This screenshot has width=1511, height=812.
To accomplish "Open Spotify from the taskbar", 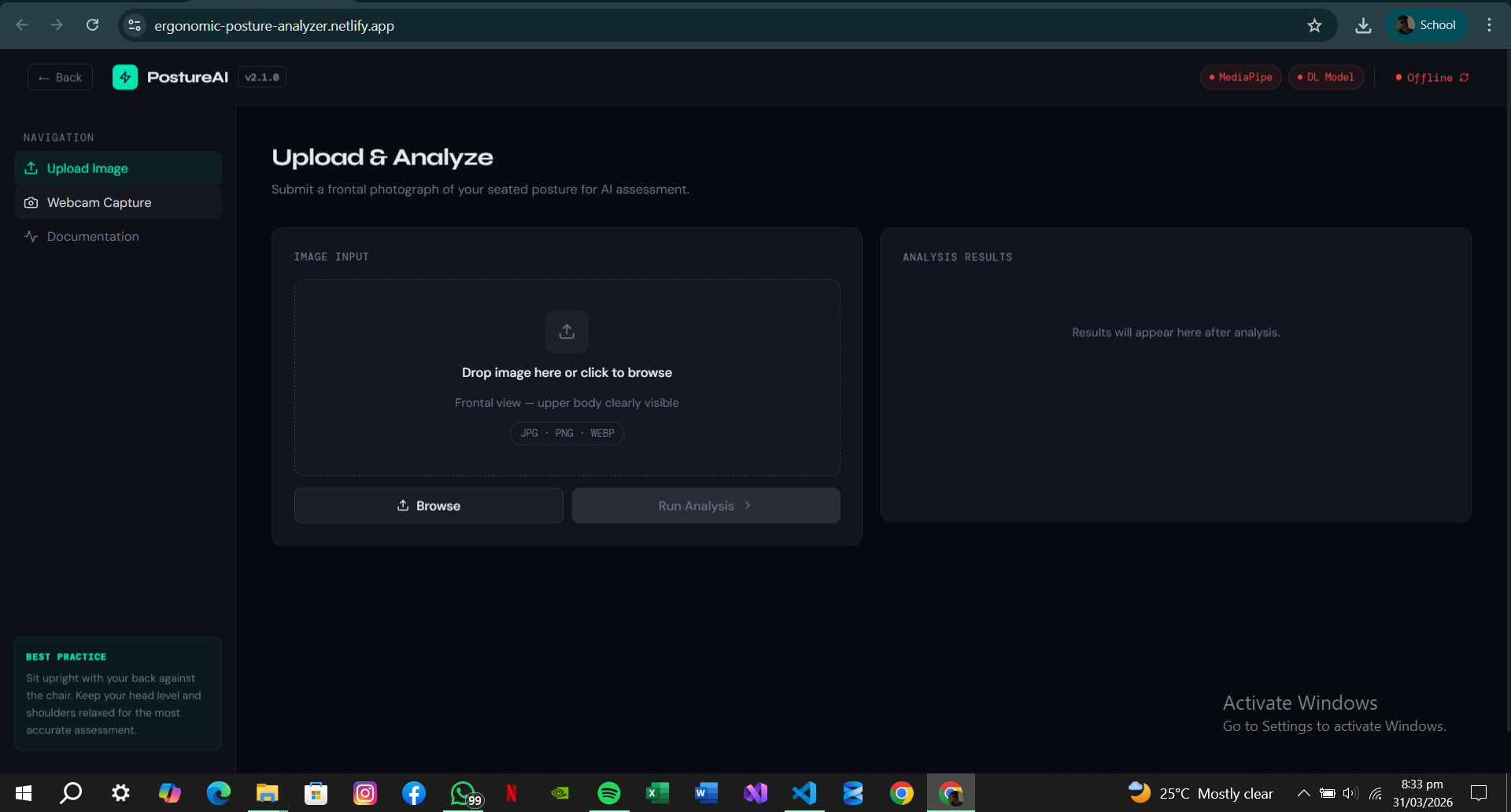I will 608,793.
